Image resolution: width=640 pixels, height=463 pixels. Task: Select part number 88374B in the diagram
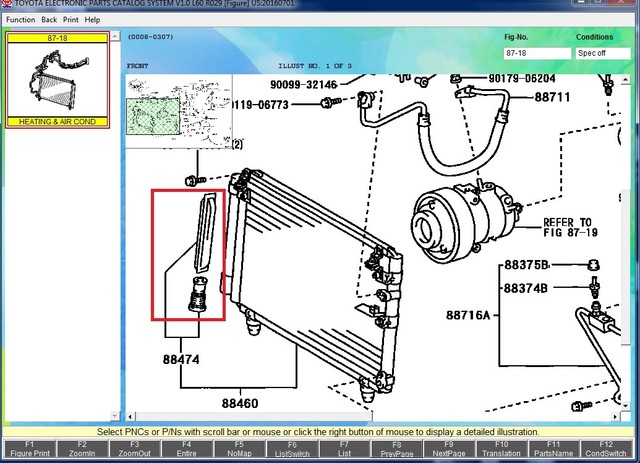tap(526, 289)
